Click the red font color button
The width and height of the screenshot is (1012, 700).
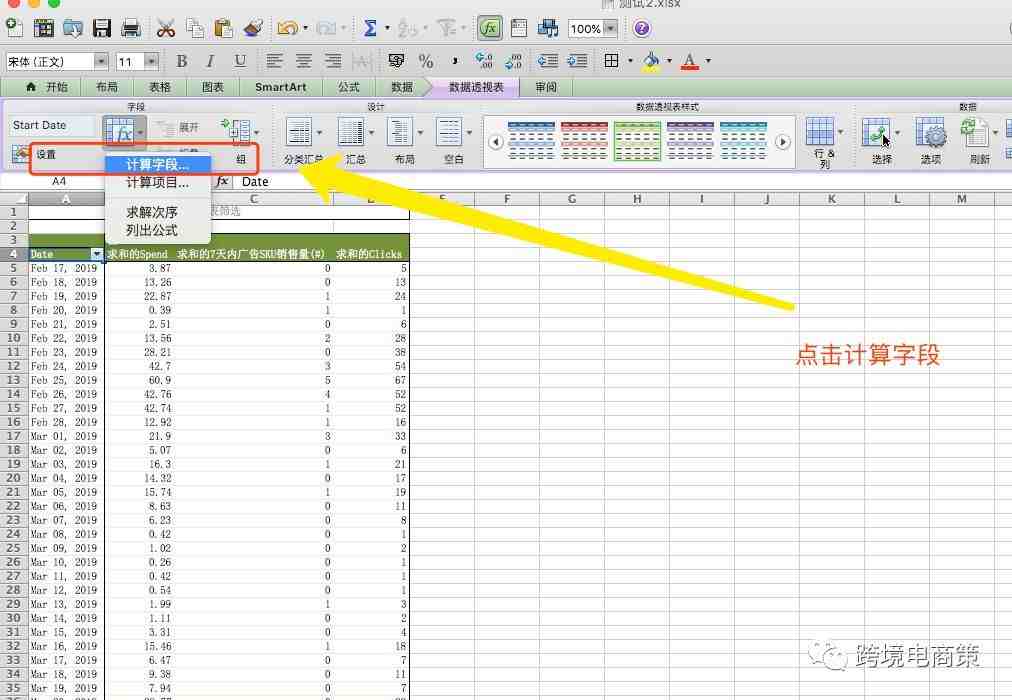689,61
